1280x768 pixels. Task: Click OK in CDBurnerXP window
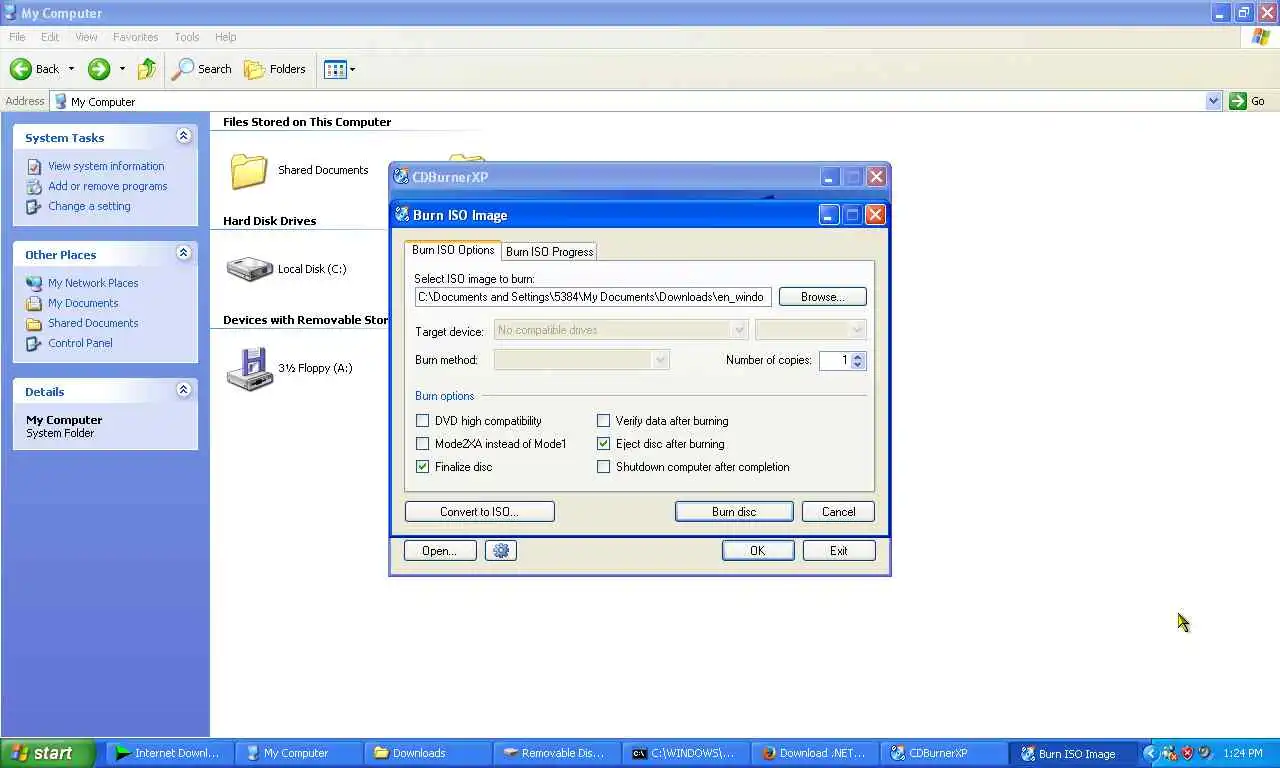tap(758, 551)
